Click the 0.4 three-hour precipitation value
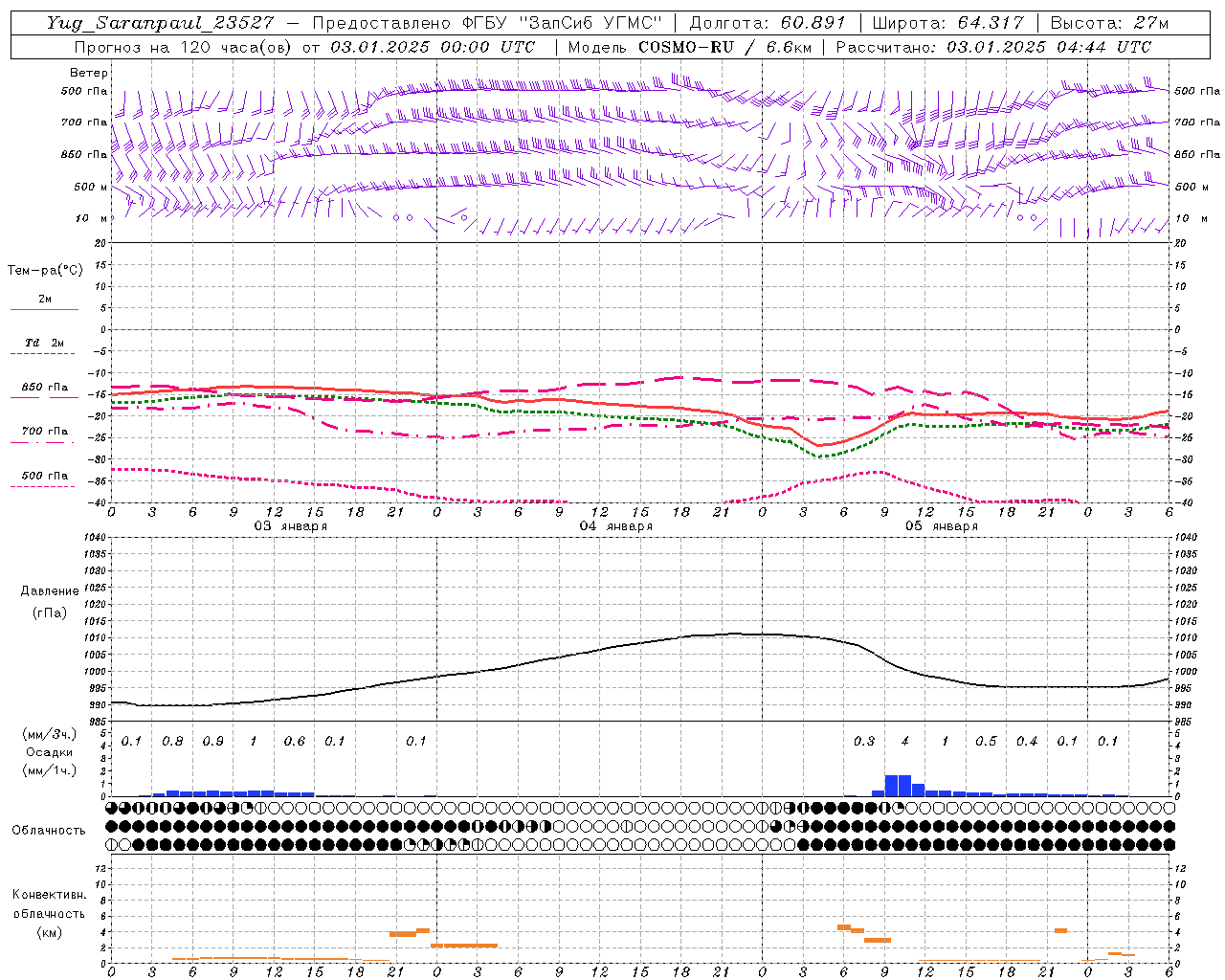The height and width of the screenshot is (980, 1225). pos(1026,742)
